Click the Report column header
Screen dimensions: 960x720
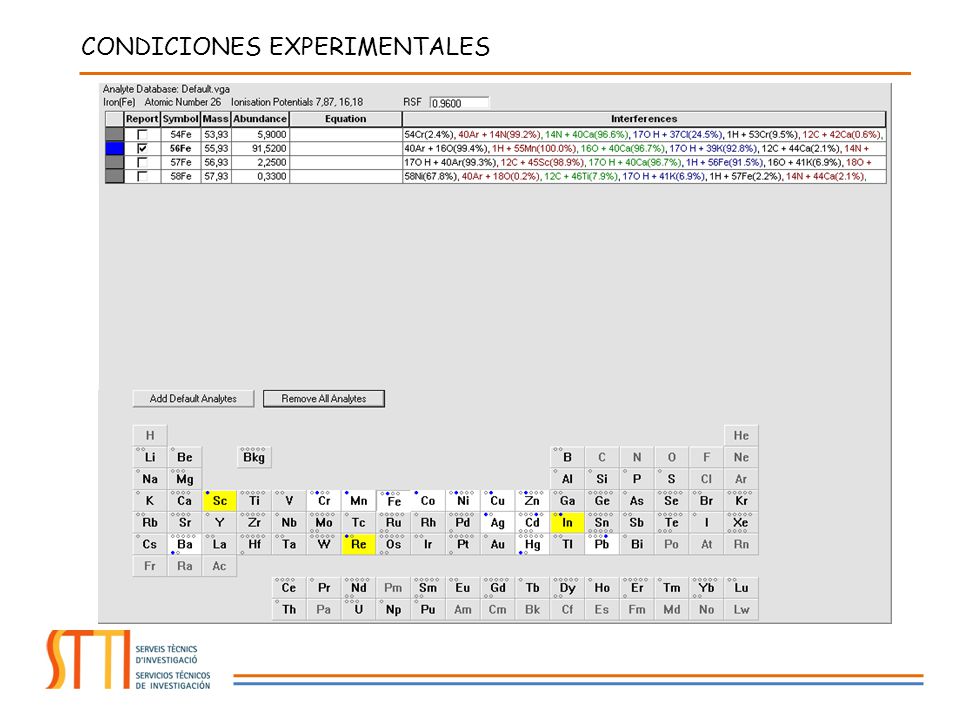tap(142, 119)
